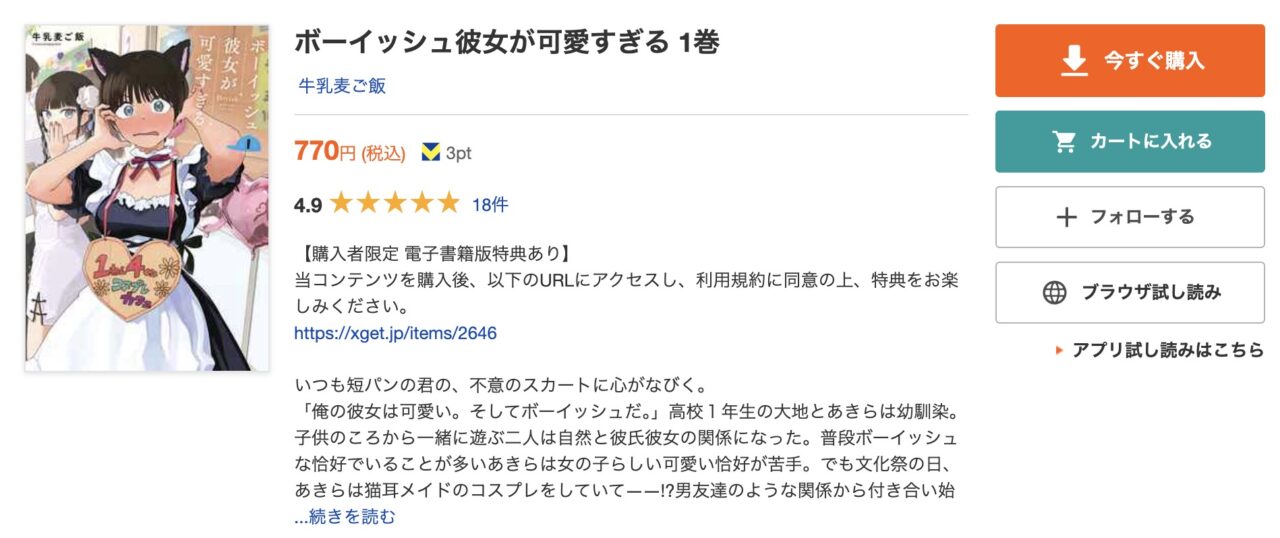The height and width of the screenshot is (538, 1280).
Task: Click the title ボーイッシュ彼女が可愛すぎる 1巻
Action: click(x=507, y=43)
